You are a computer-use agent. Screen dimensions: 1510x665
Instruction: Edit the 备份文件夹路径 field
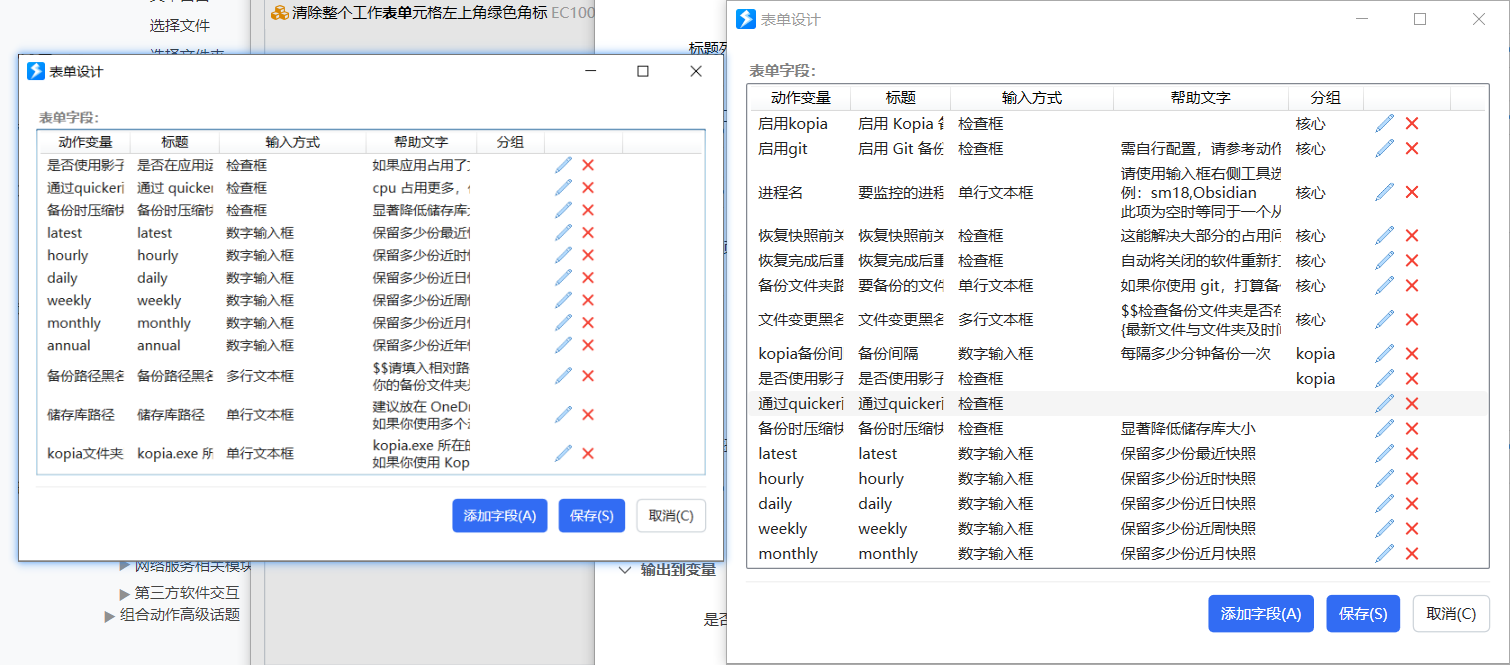pyautogui.click(x=1384, y=285)
